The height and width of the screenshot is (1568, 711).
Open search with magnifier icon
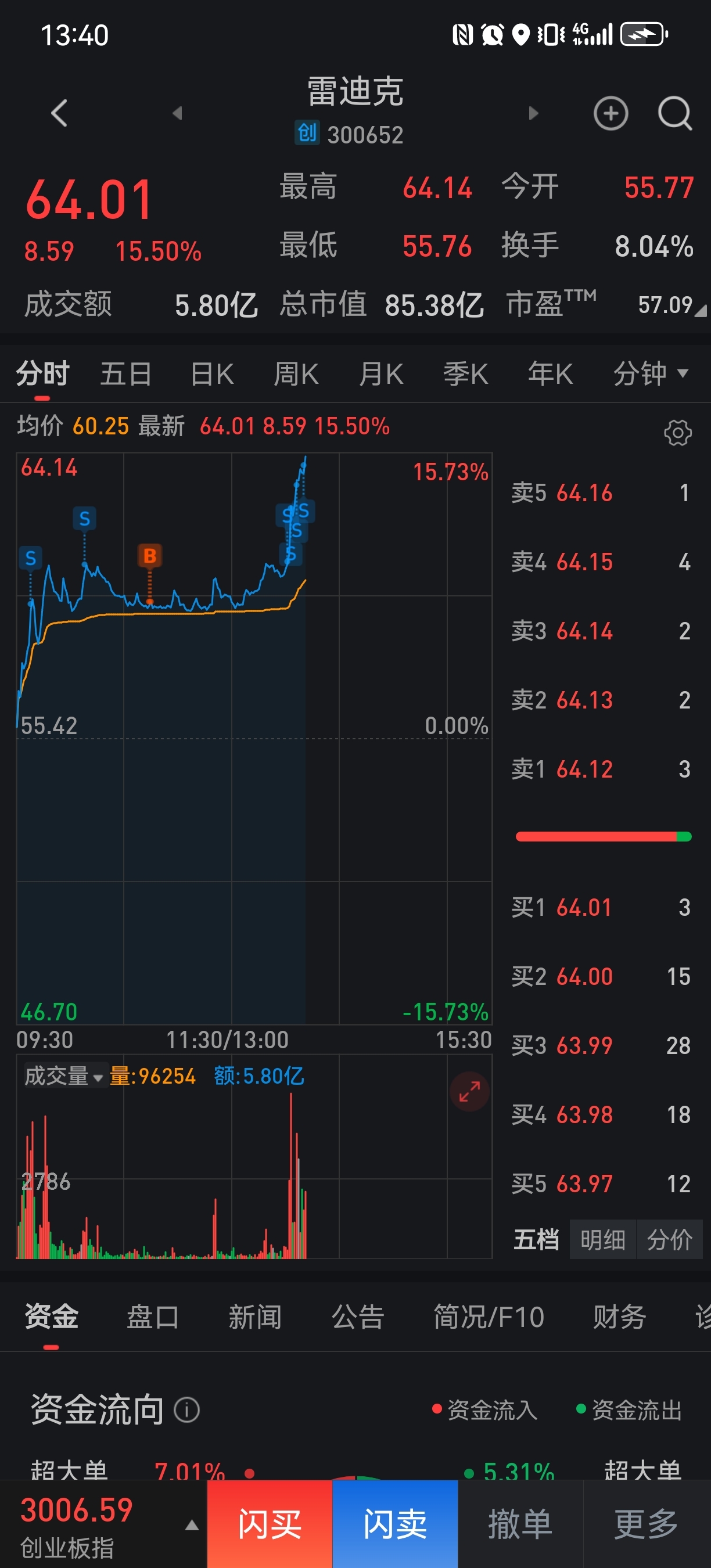click(x=675, y=113)
